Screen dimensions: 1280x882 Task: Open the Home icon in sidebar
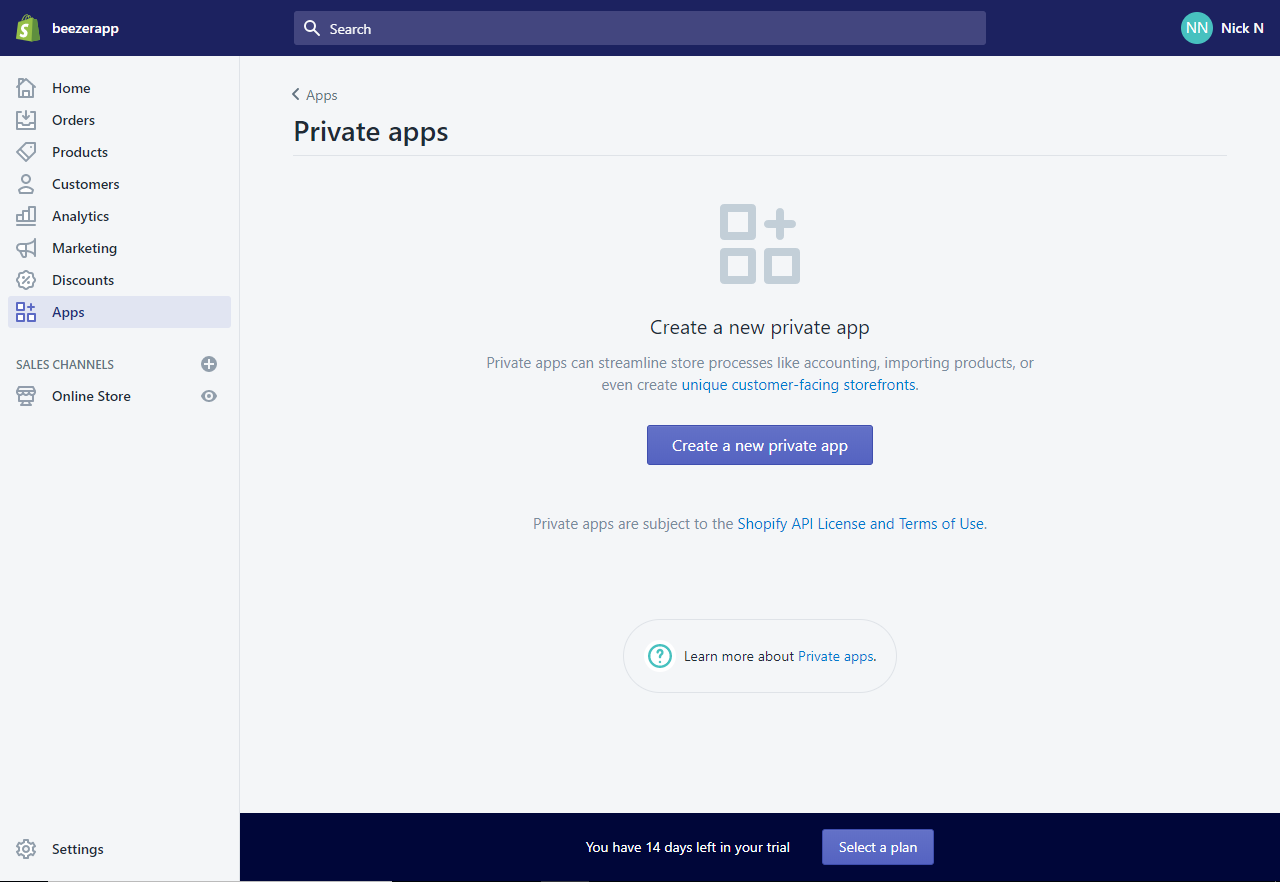(26, 88)
